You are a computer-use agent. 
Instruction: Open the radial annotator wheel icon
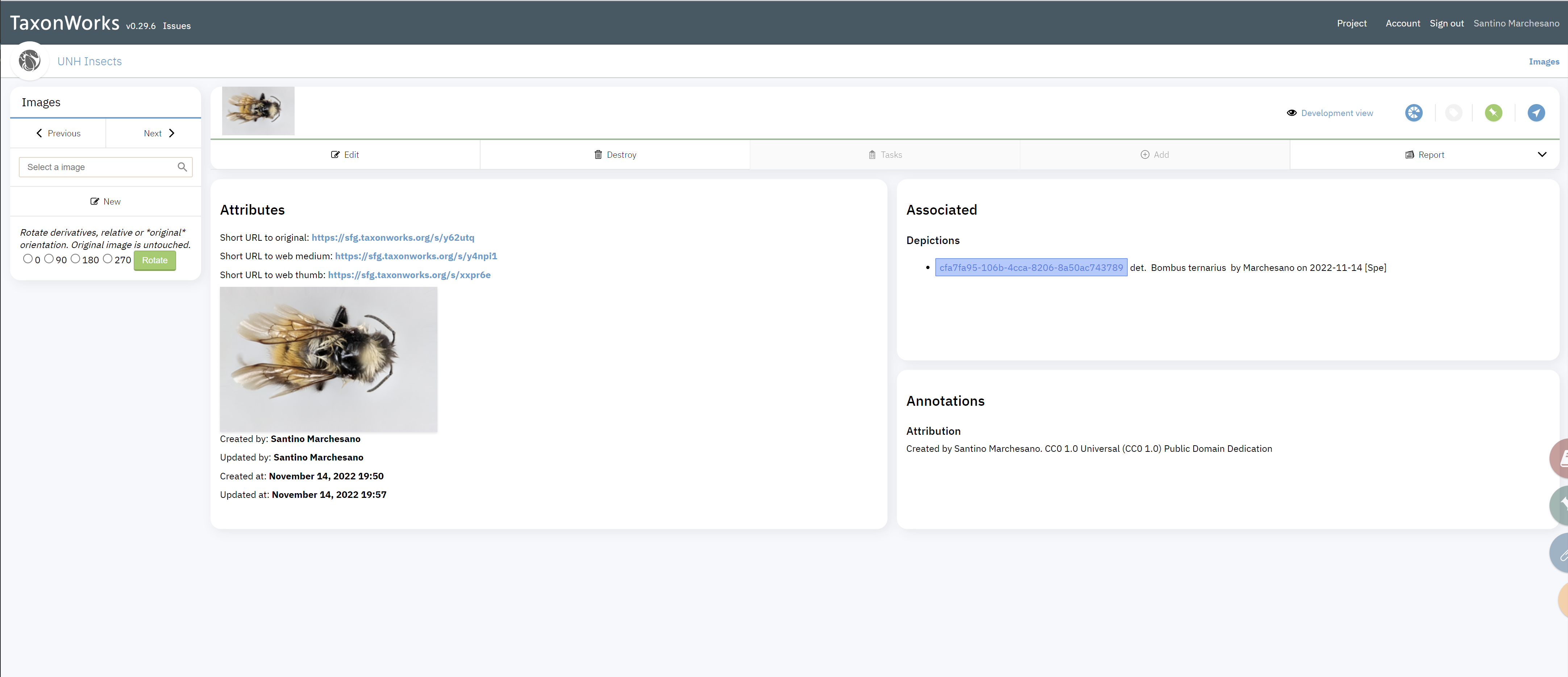1413,113
